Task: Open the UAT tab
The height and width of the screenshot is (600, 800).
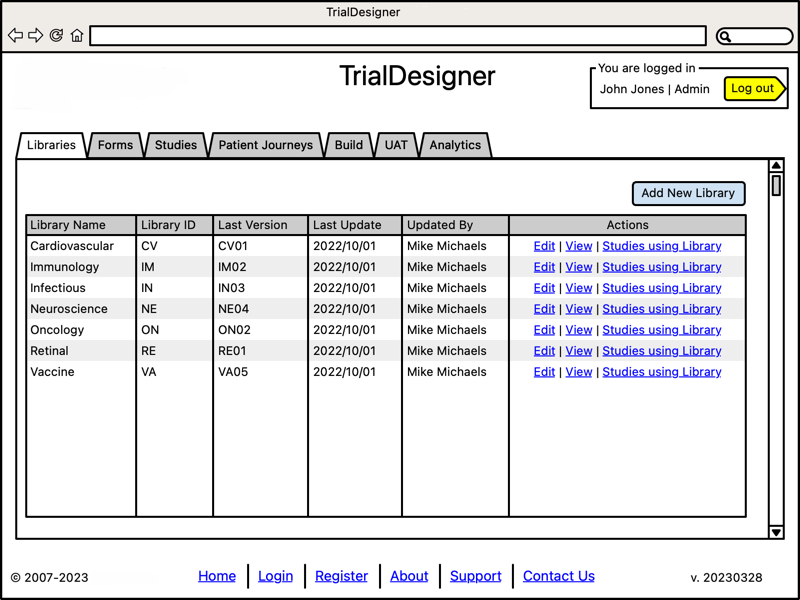Action: 396,145
